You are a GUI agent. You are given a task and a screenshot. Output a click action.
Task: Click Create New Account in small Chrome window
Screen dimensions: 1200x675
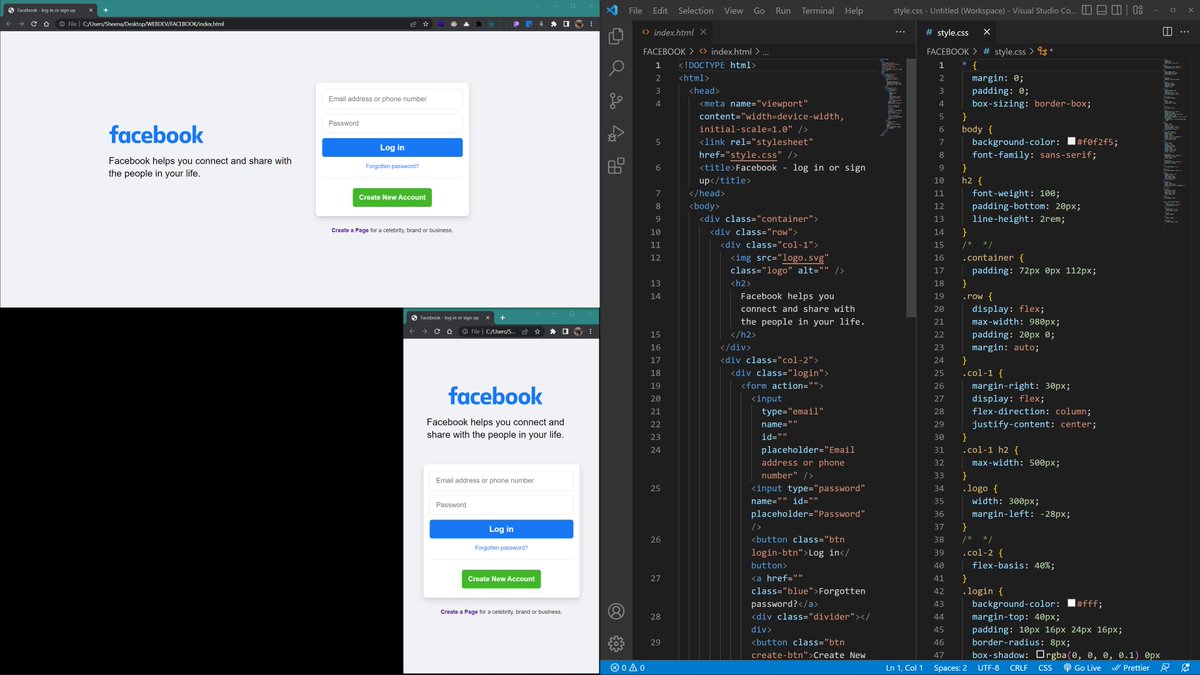click(x=501, y=579)
